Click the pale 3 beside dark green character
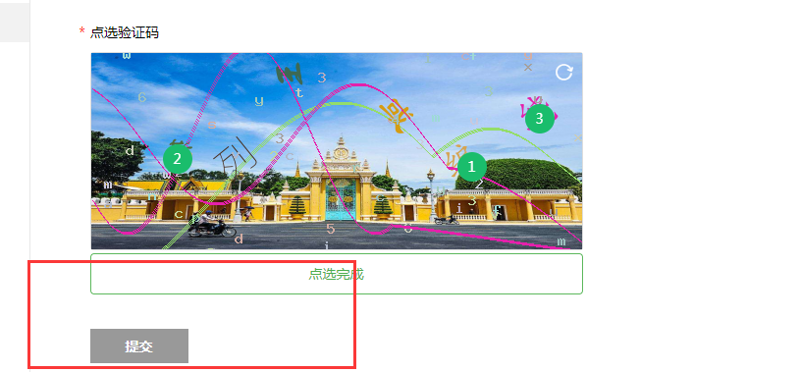 (322, 78)
